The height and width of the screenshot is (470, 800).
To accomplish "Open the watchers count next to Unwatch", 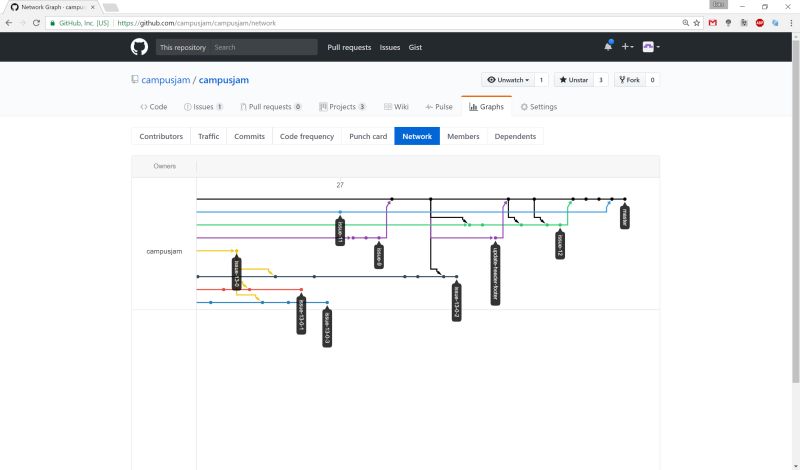I will [x=541, y=80].
